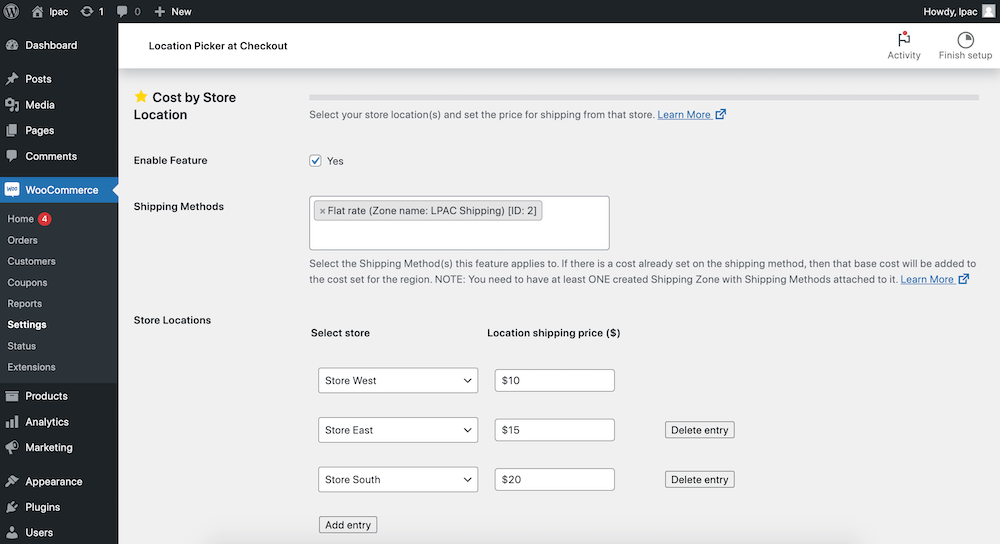The image size is (1000, 544).
Task: Open Plugins via its plug icon
Action: [x=11, y=507]
